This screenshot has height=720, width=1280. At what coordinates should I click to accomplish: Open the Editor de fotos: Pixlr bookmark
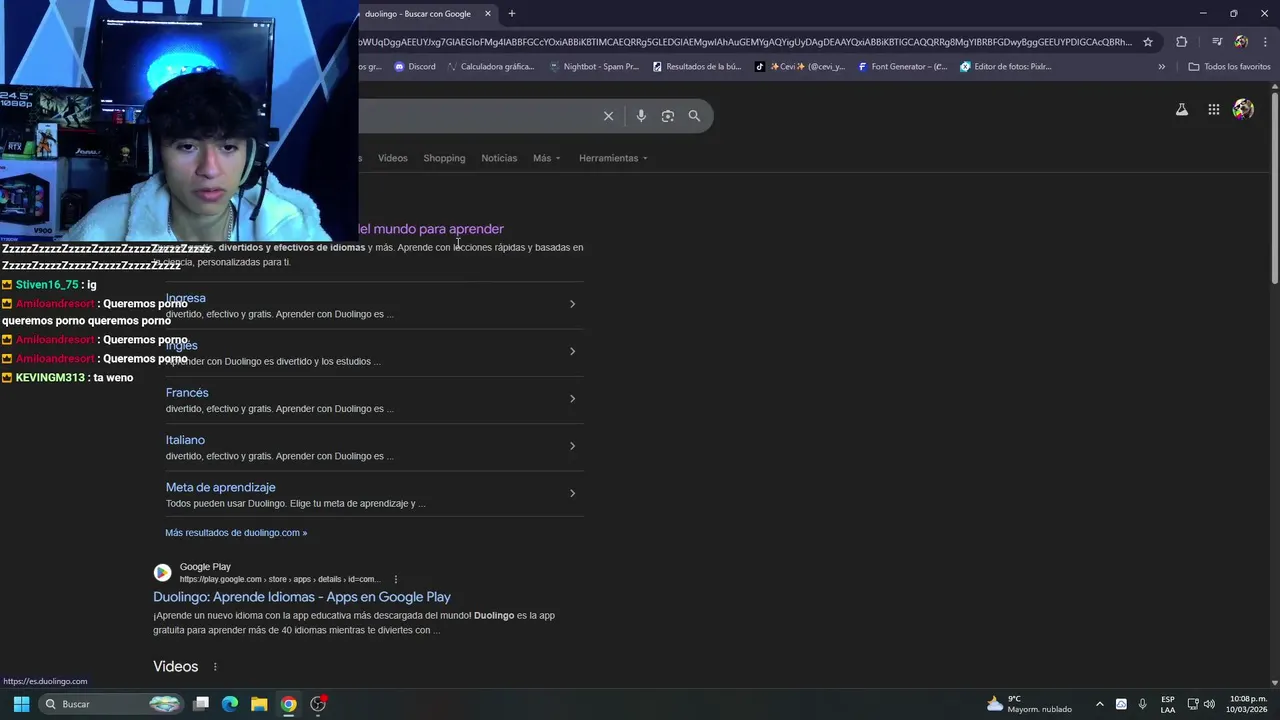[1006, 67]
